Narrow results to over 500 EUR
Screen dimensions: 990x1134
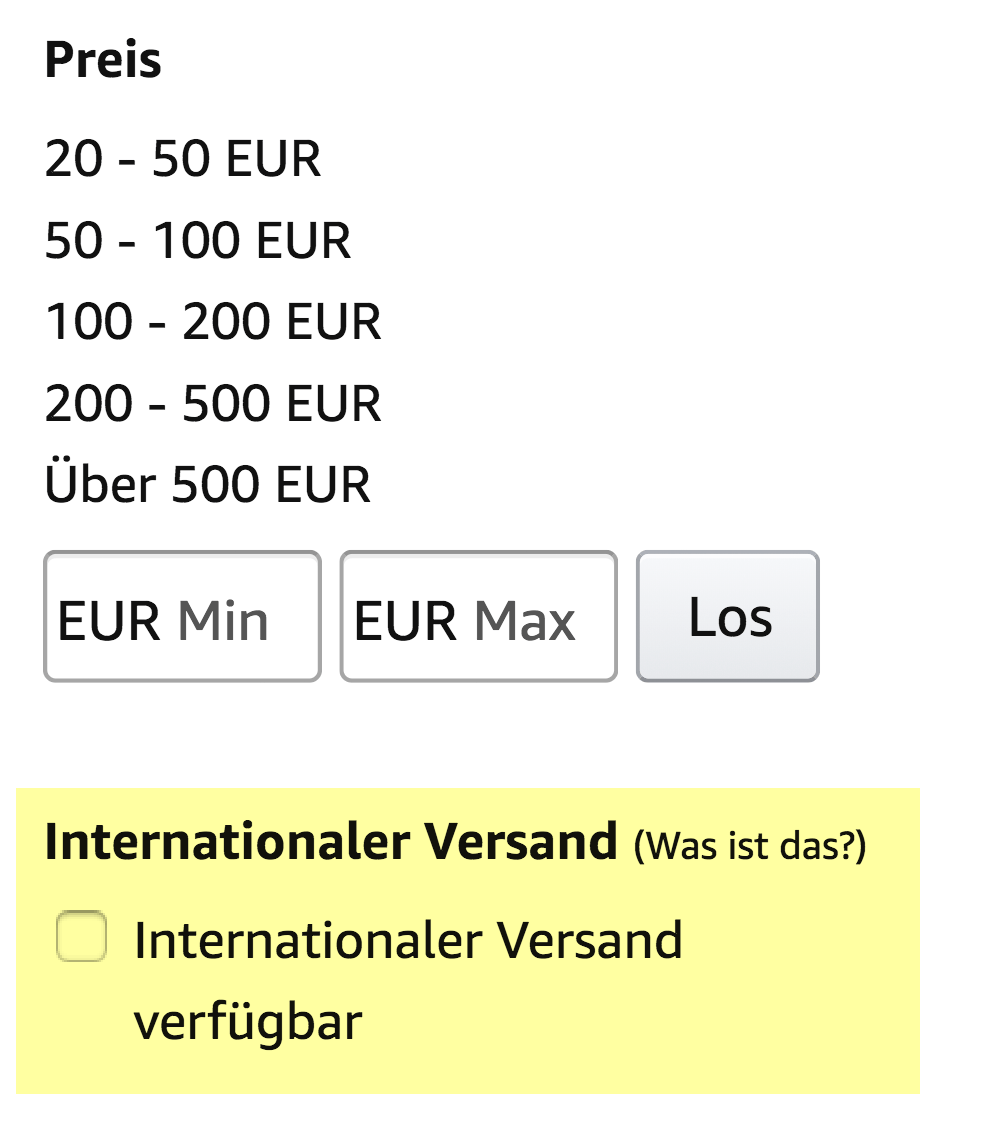pyautogui.click(x=207, y=485)
